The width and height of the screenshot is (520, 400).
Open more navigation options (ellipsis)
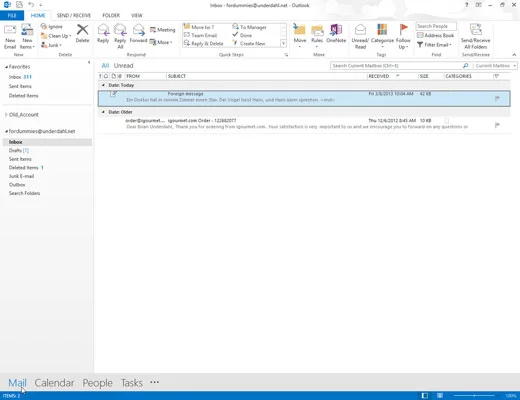point(154,382)
